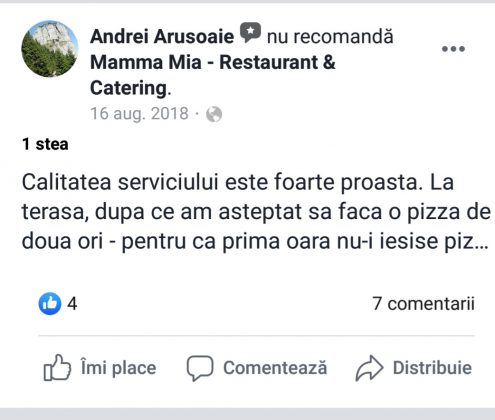The height and width of the screenshot is (420, 495).
Task: Show who reacted via the 4 count
Action: (72, 304)
